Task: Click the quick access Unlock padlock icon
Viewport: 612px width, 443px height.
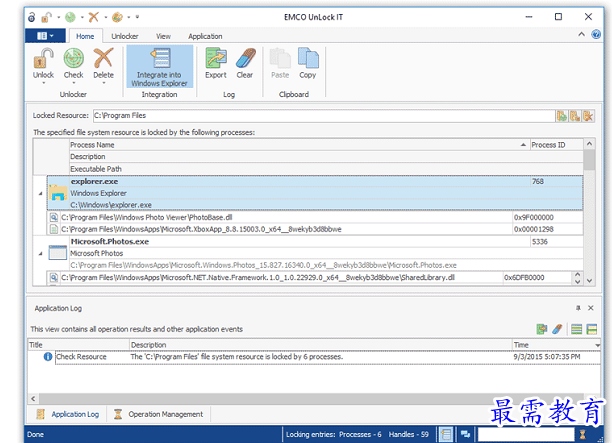Action: (47, 17)
